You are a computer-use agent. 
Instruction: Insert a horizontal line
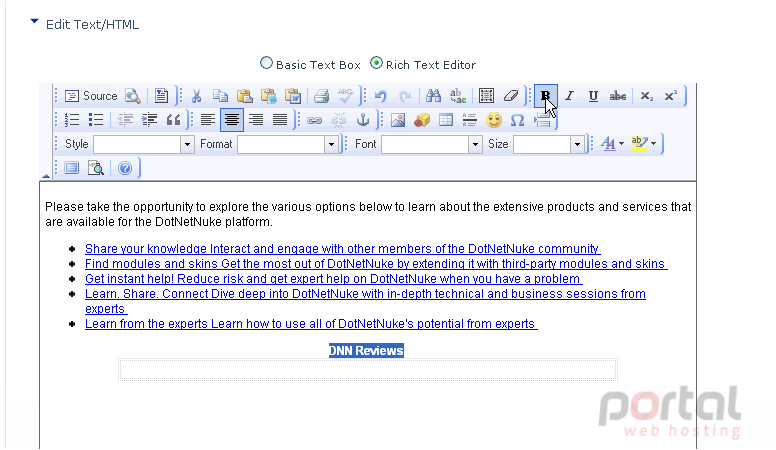tap(470, 120)
